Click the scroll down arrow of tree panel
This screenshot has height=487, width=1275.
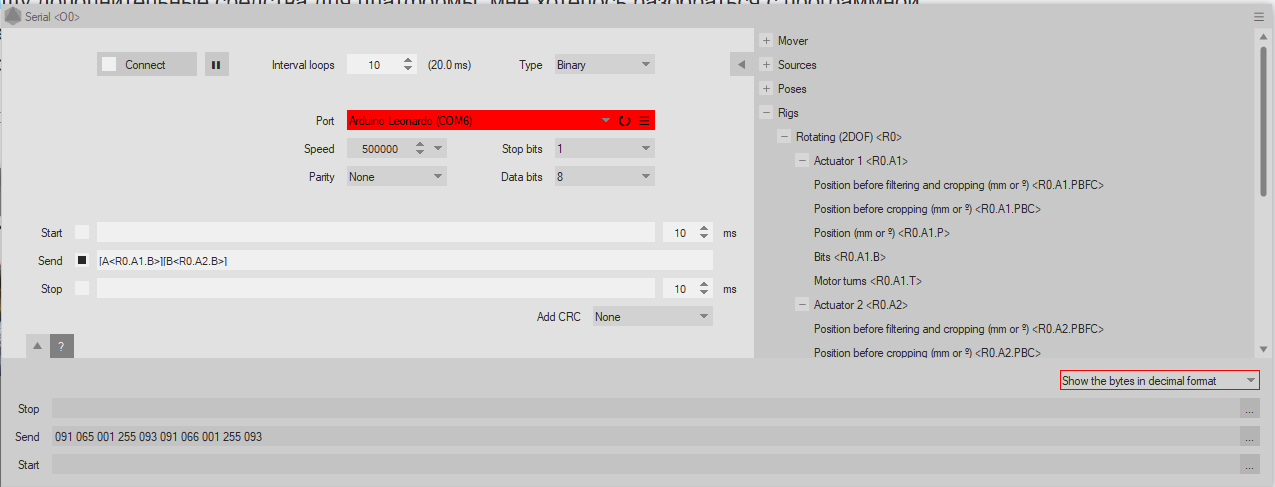tap(1263, 349)
